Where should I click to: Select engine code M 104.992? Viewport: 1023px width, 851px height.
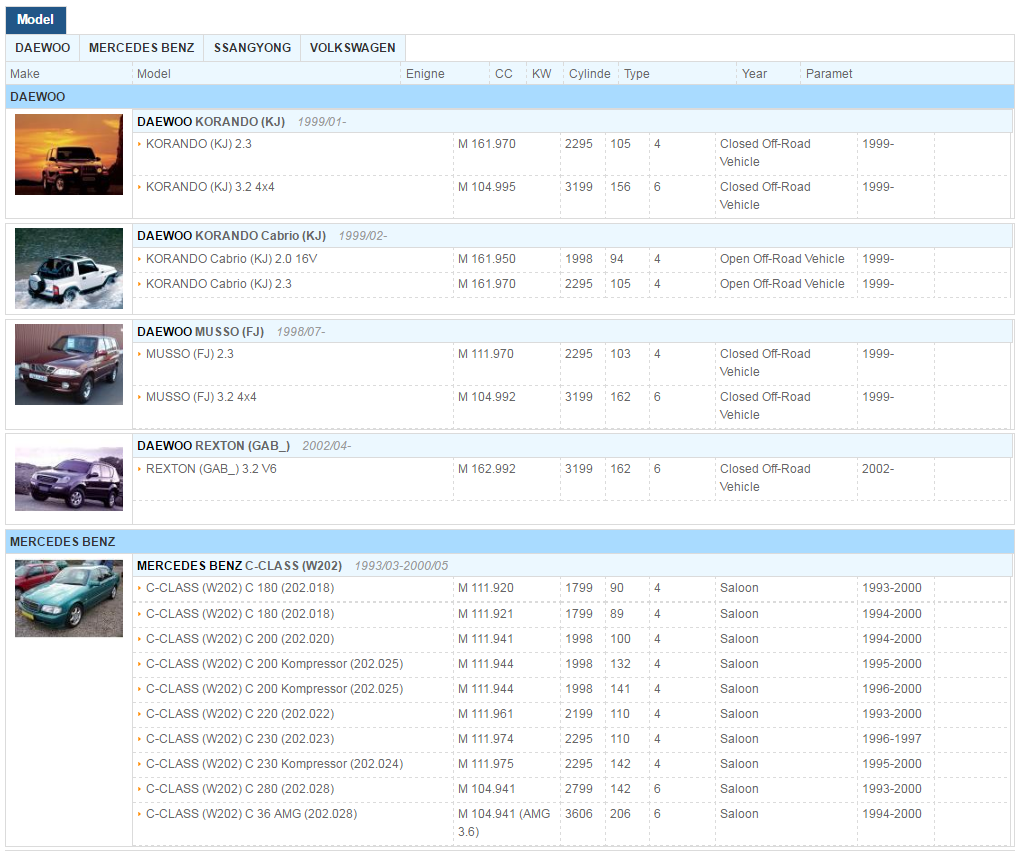487,397
